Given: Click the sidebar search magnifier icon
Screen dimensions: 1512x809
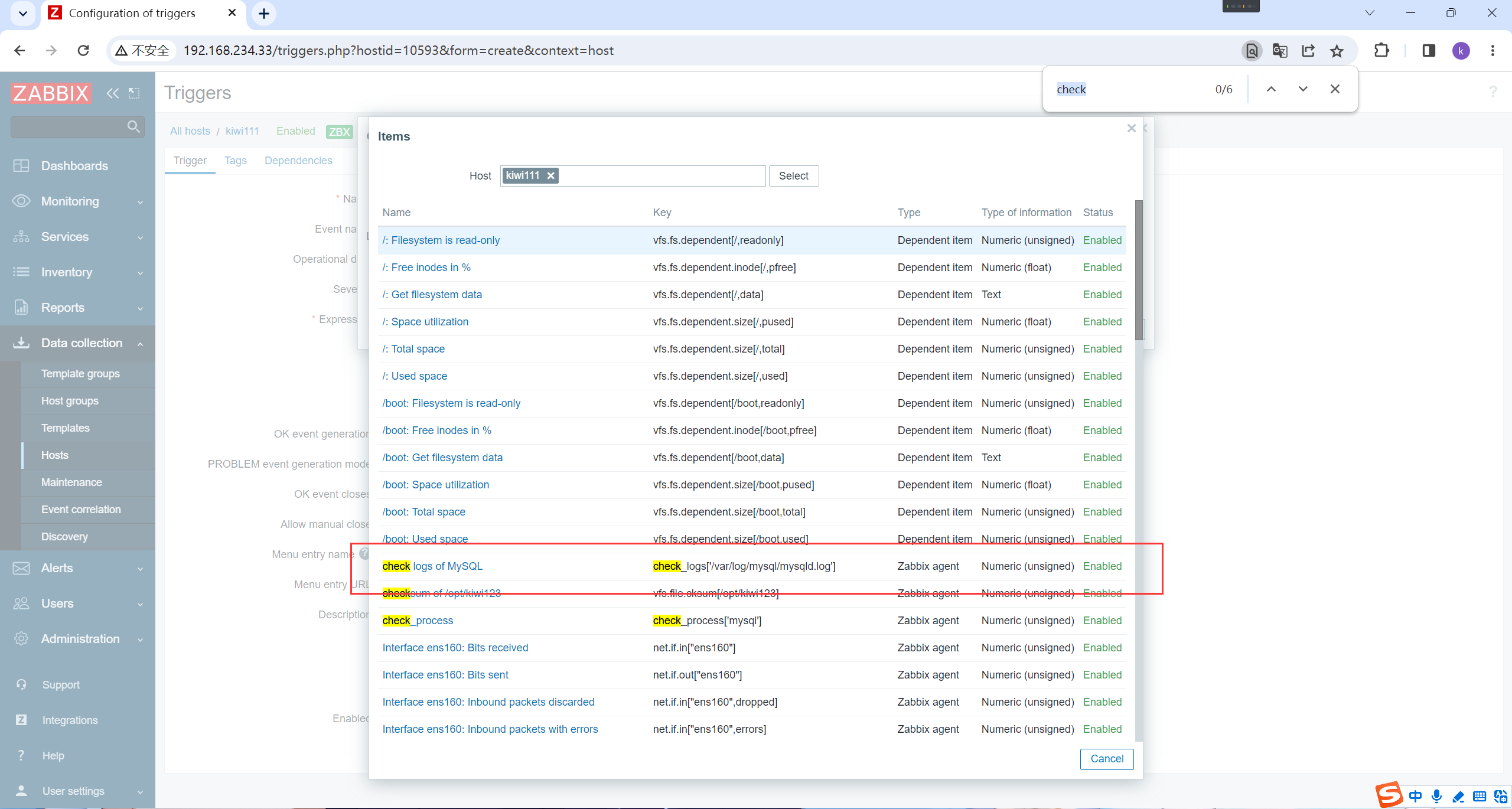Looking at the screenshot, I should click(133, 126).
